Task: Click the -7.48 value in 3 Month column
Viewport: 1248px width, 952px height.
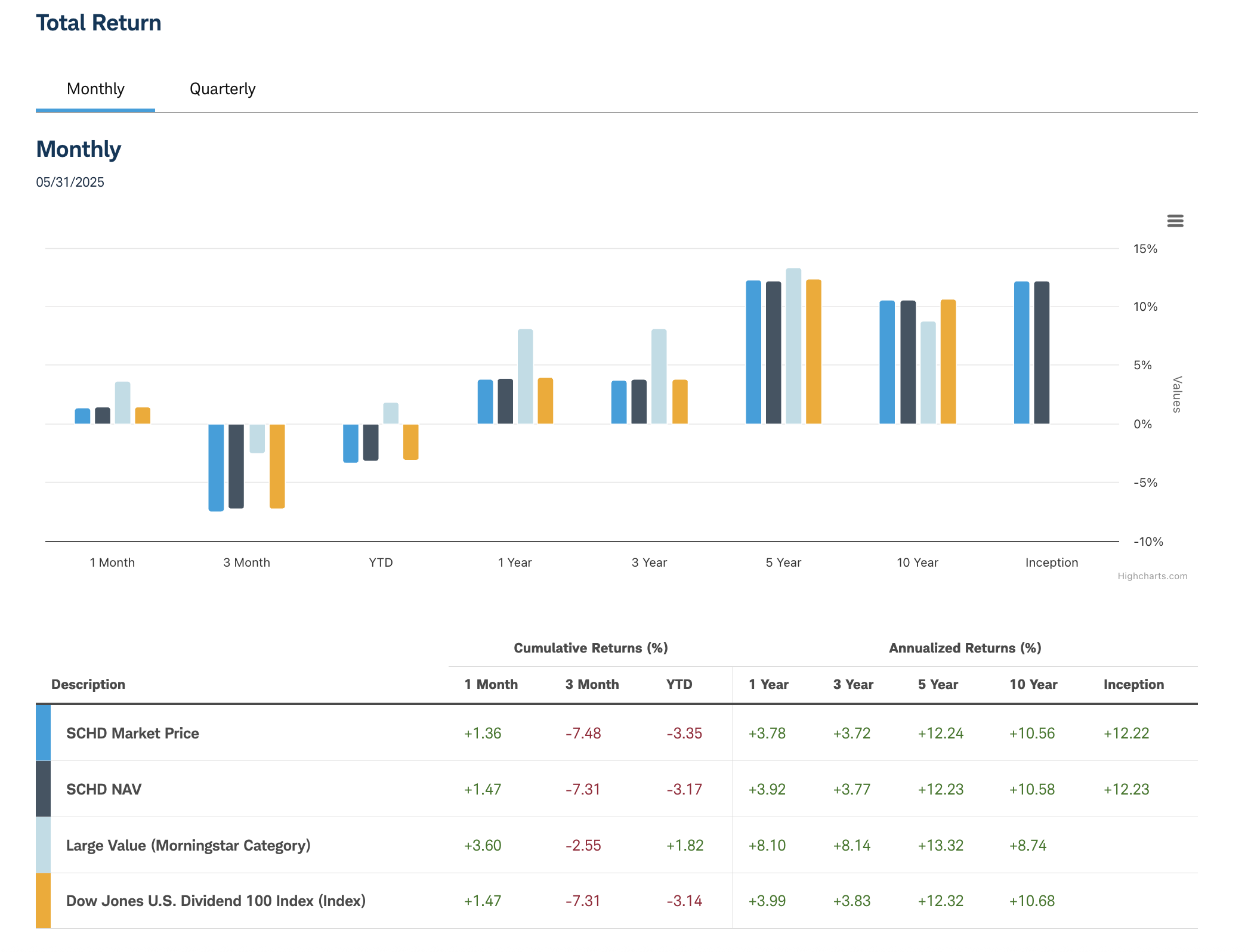Action: click(x=583, y=733)
